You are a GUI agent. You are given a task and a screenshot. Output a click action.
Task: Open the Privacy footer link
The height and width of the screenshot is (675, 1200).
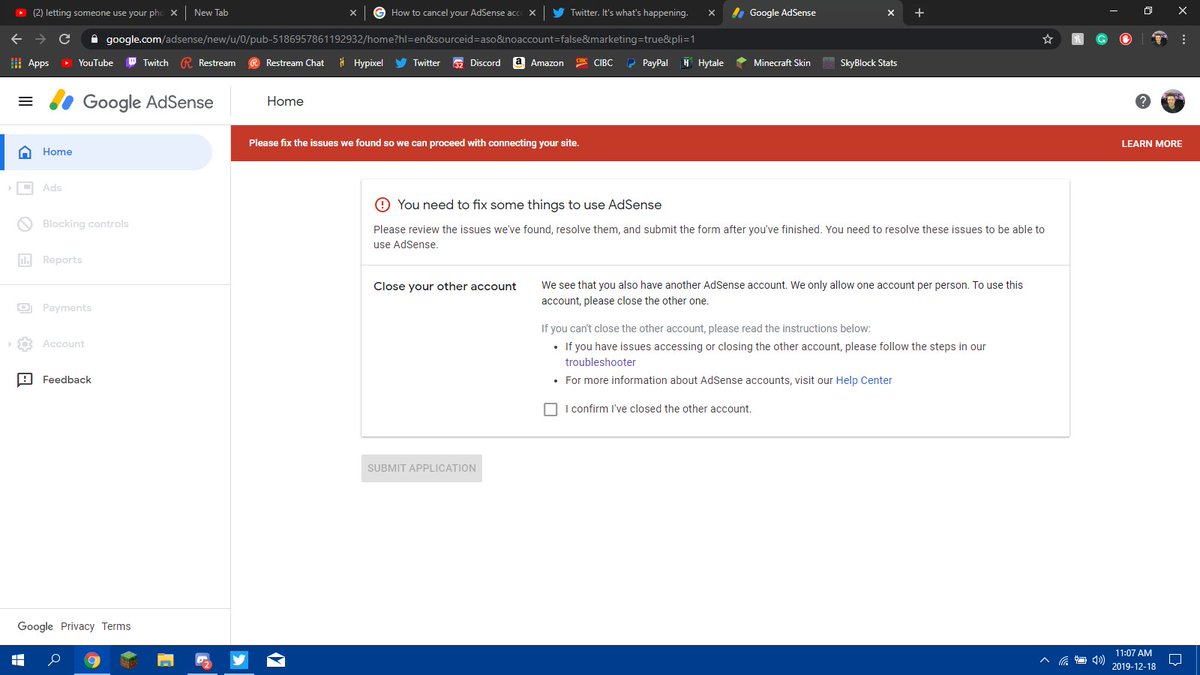[x=77, y=626]
